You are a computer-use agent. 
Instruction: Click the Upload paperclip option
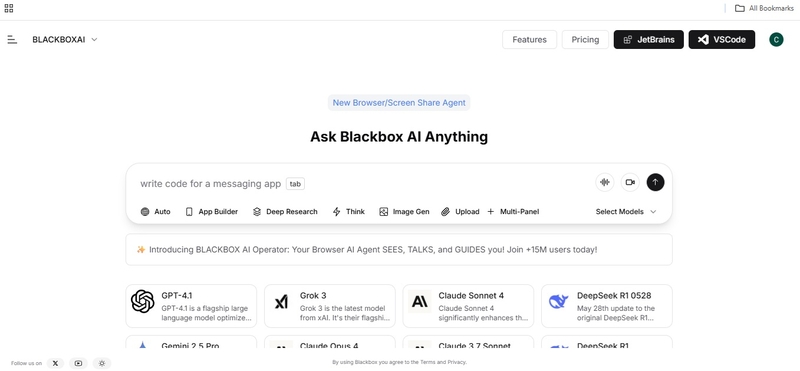click(x=460, y=212)
